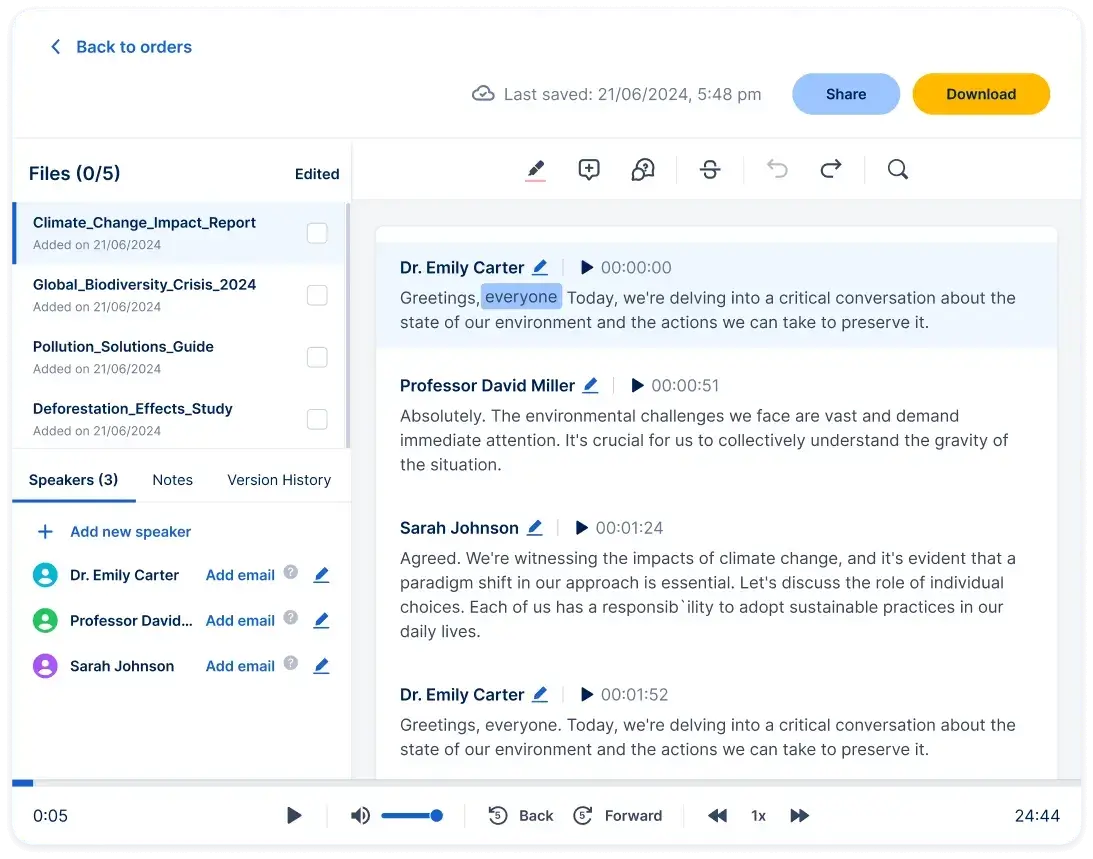Image resolution: width=1093 pixels, height=859 pixels.
Task: Check the Climate_Change_Impact_Report file checkbox
Action: 317,233
